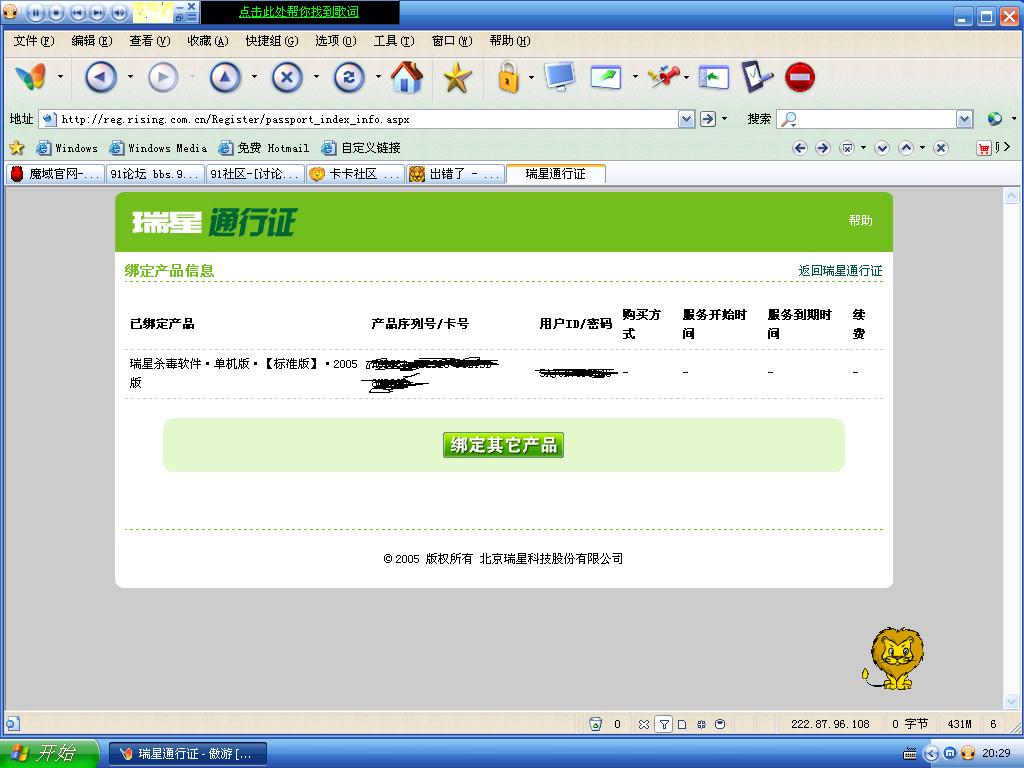This screenshot has height=768, width=1024.
Task: Refresh the page with the reload icon
Action: point(349,77)
